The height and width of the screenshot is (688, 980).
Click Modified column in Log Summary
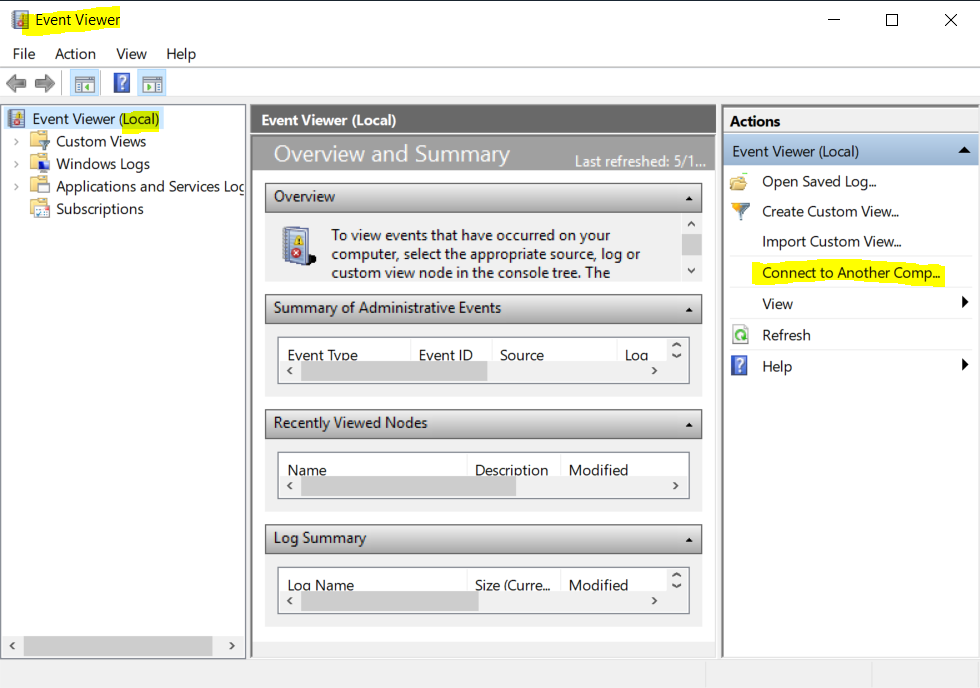(x=598, y=585)
